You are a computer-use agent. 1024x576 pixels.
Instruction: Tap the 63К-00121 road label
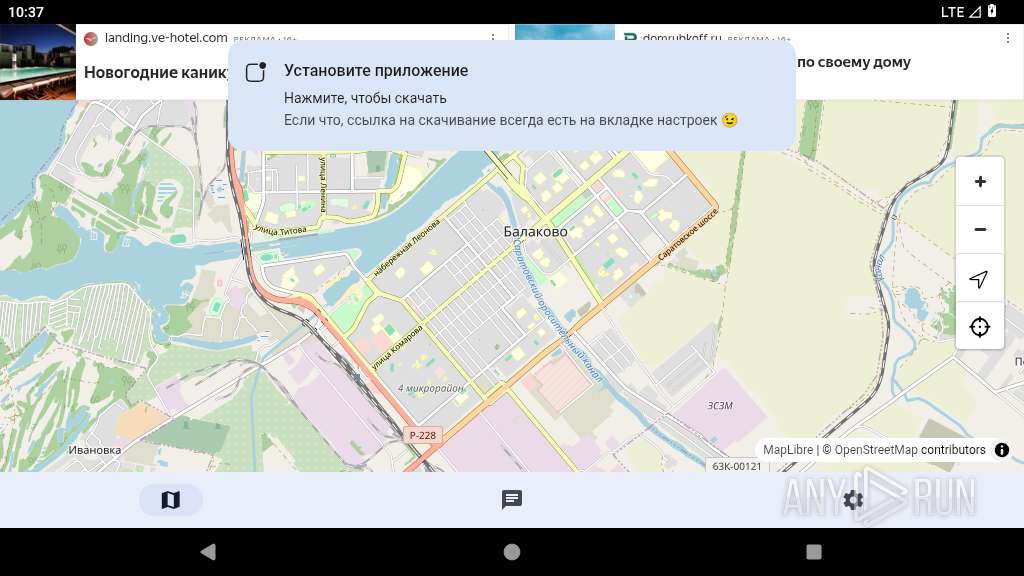tap(737, 466)
